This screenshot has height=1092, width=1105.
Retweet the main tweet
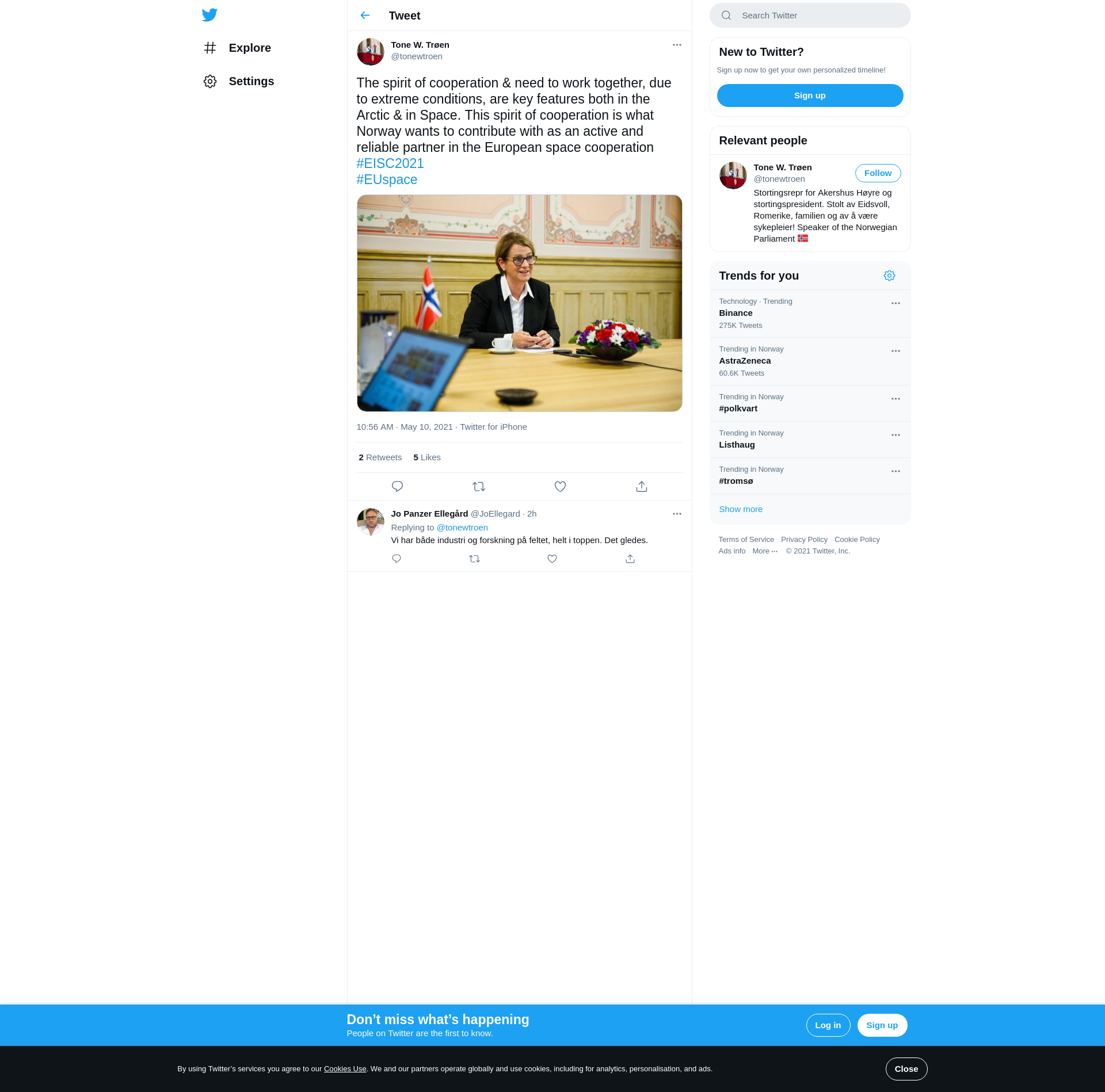click(x=479, y=487)
